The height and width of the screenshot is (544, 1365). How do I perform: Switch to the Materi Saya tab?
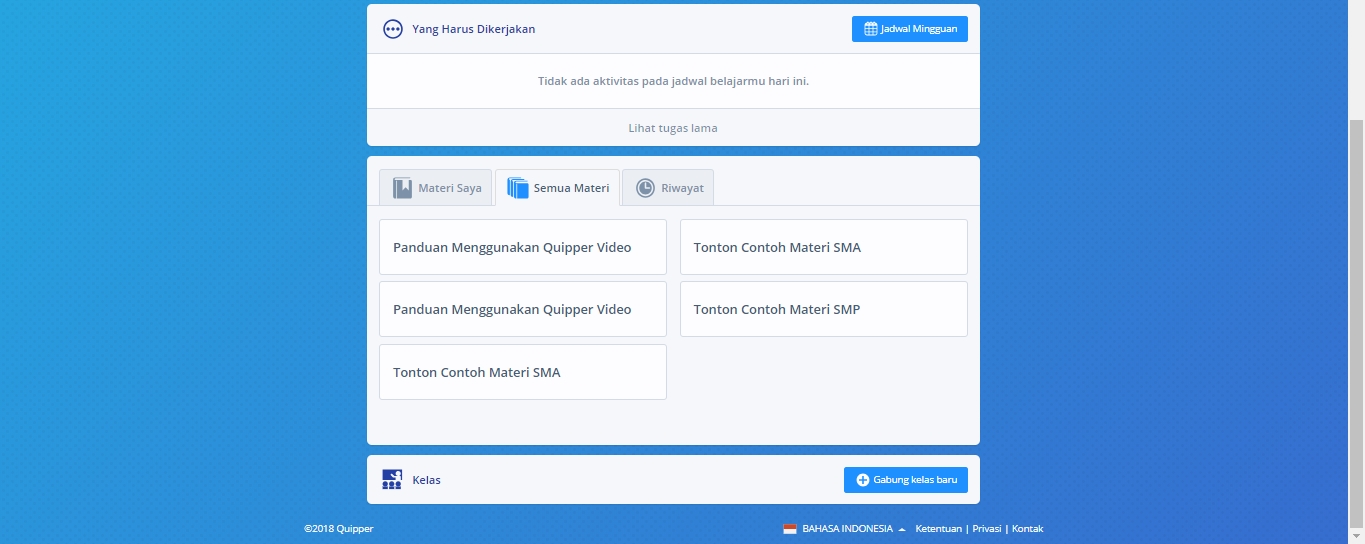(436, 188)
